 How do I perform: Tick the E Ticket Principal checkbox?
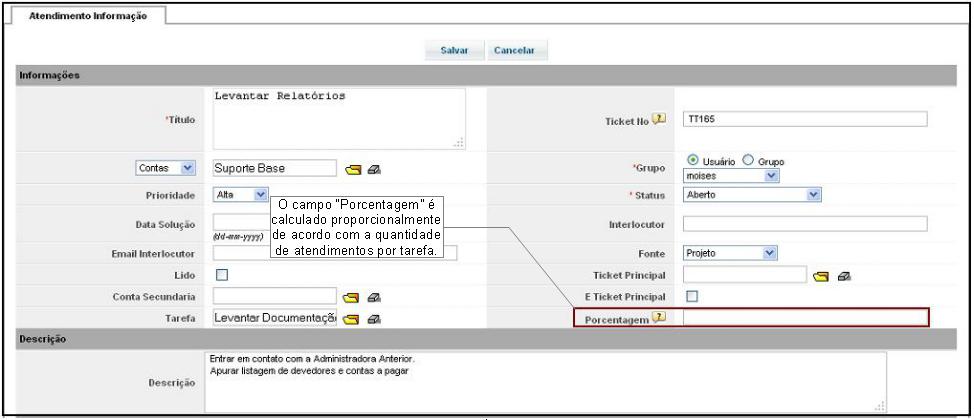pyautogui.click(x=691, y=296)
